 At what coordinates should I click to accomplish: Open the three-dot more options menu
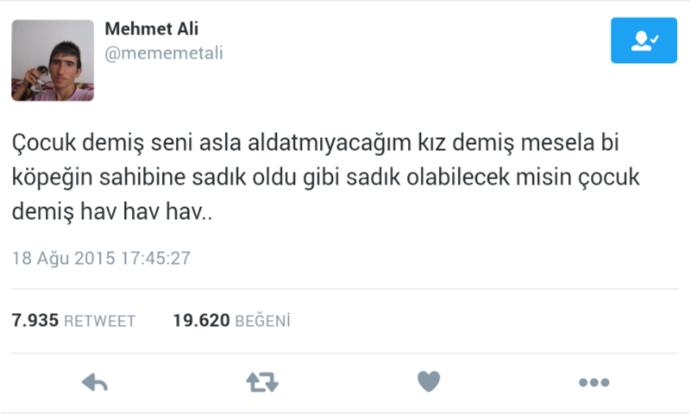click(x=594, y=382)
